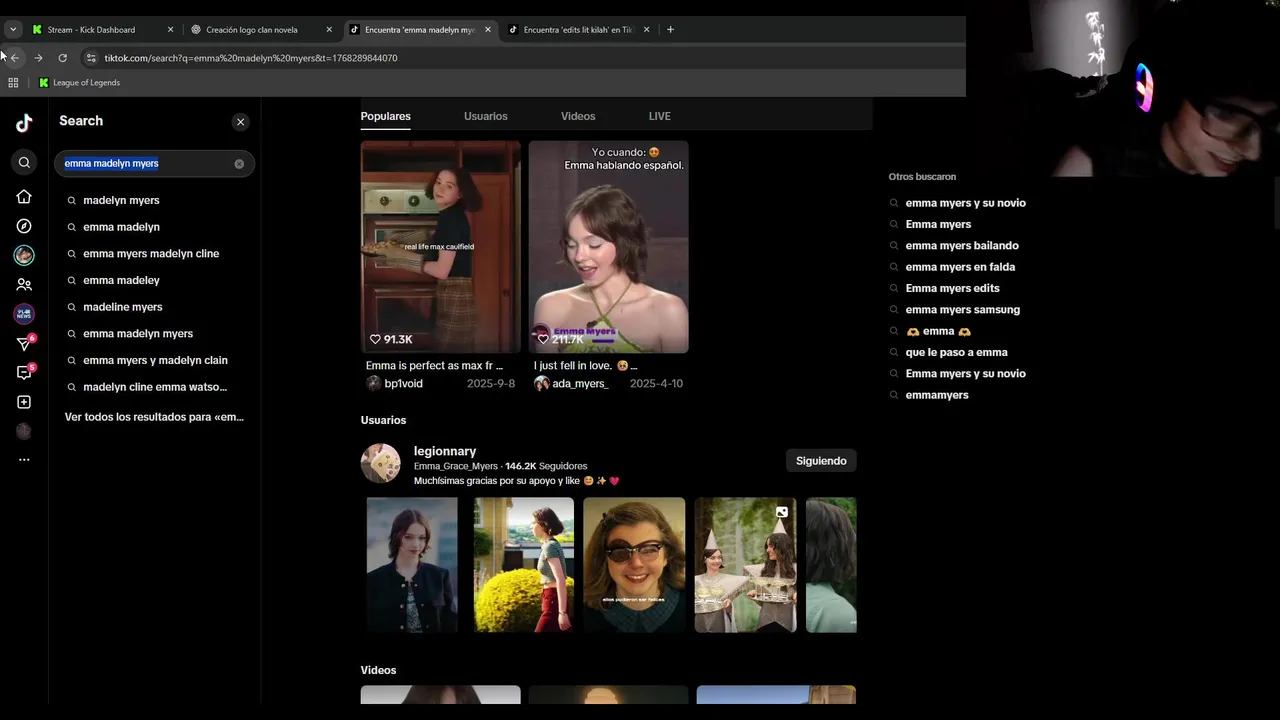
Task: Open legionnary's yellow bush thumbnail
Action: click(x=523, y=565)
